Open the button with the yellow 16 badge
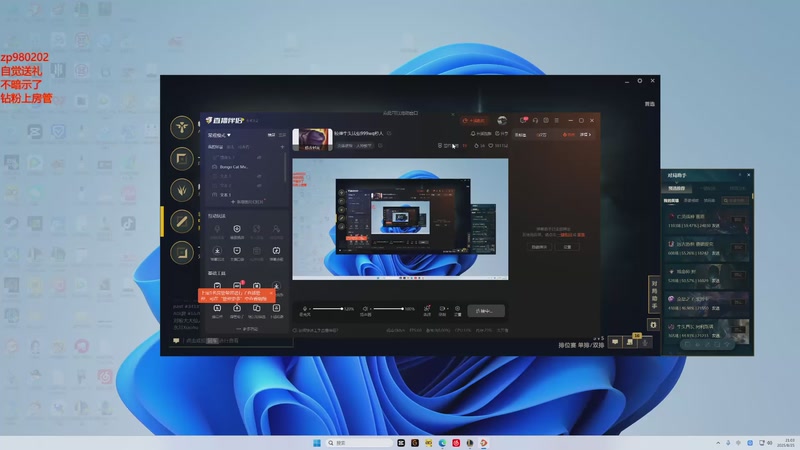The width and height of the screenshot is (800, 450). tap(631, 342)
